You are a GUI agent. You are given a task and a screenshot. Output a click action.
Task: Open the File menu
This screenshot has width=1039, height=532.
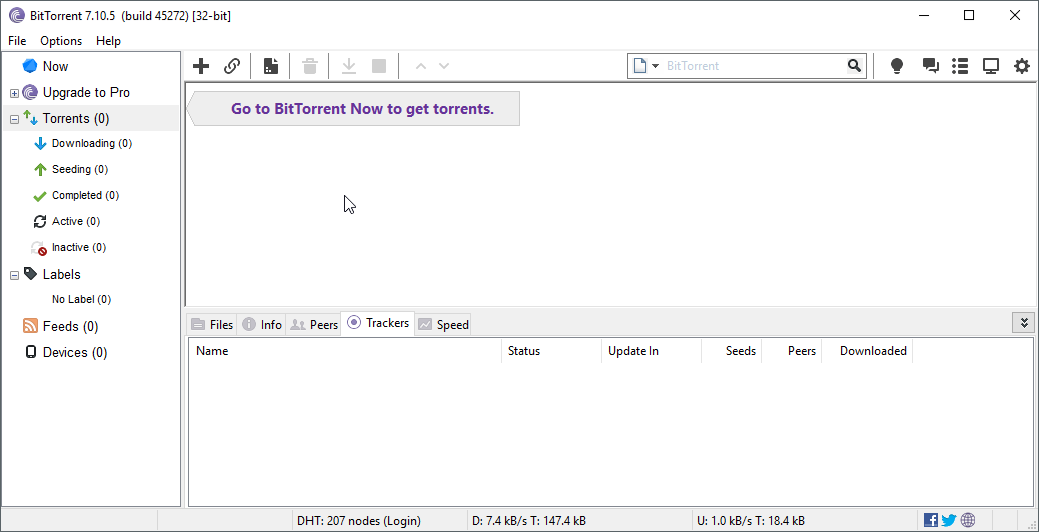tap(17, 40)
